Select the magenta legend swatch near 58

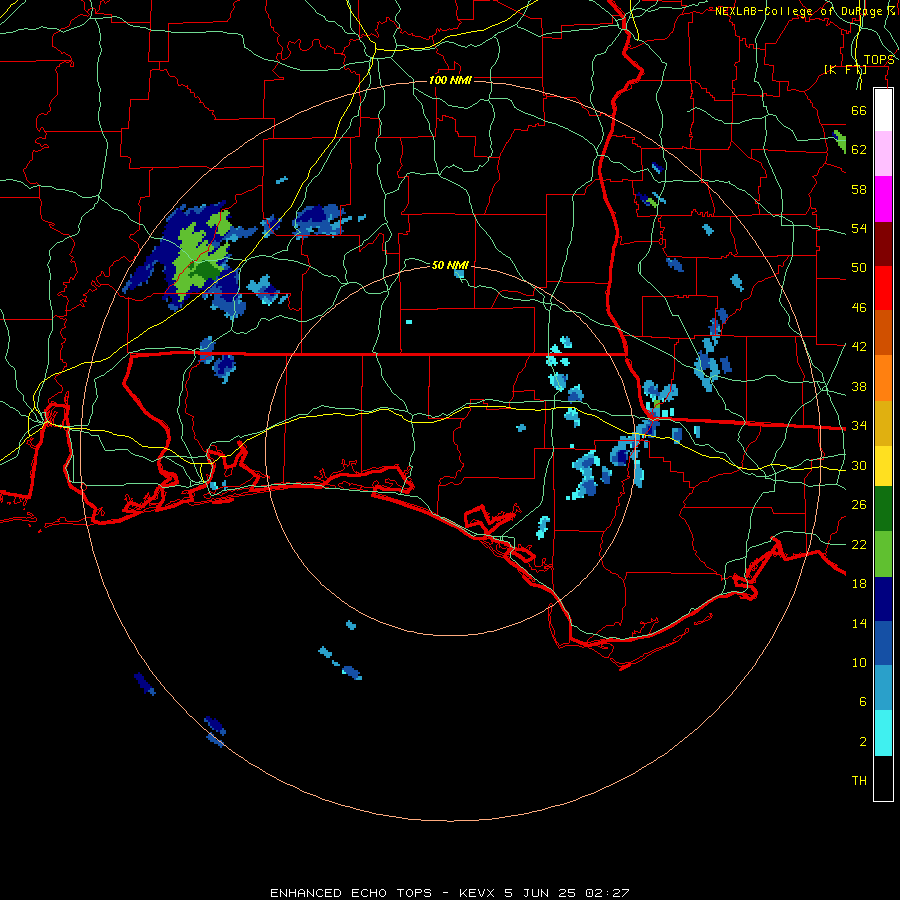pos(883,199)
